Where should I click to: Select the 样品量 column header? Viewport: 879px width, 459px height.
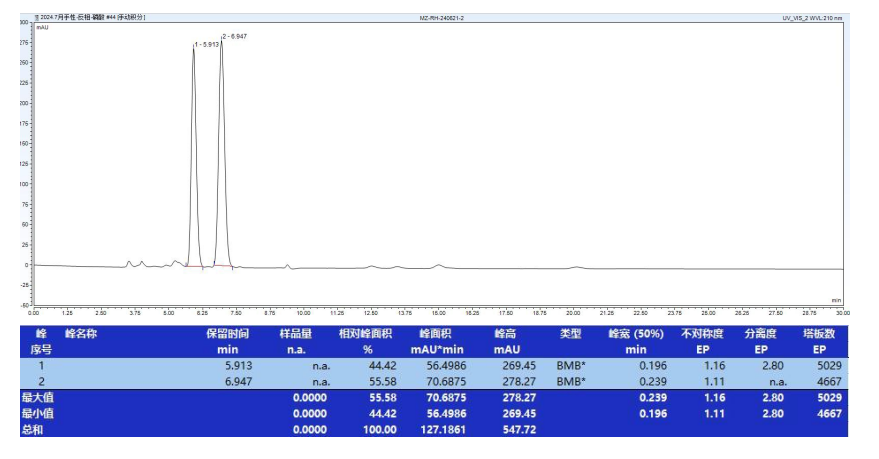[x=296, y=332]
